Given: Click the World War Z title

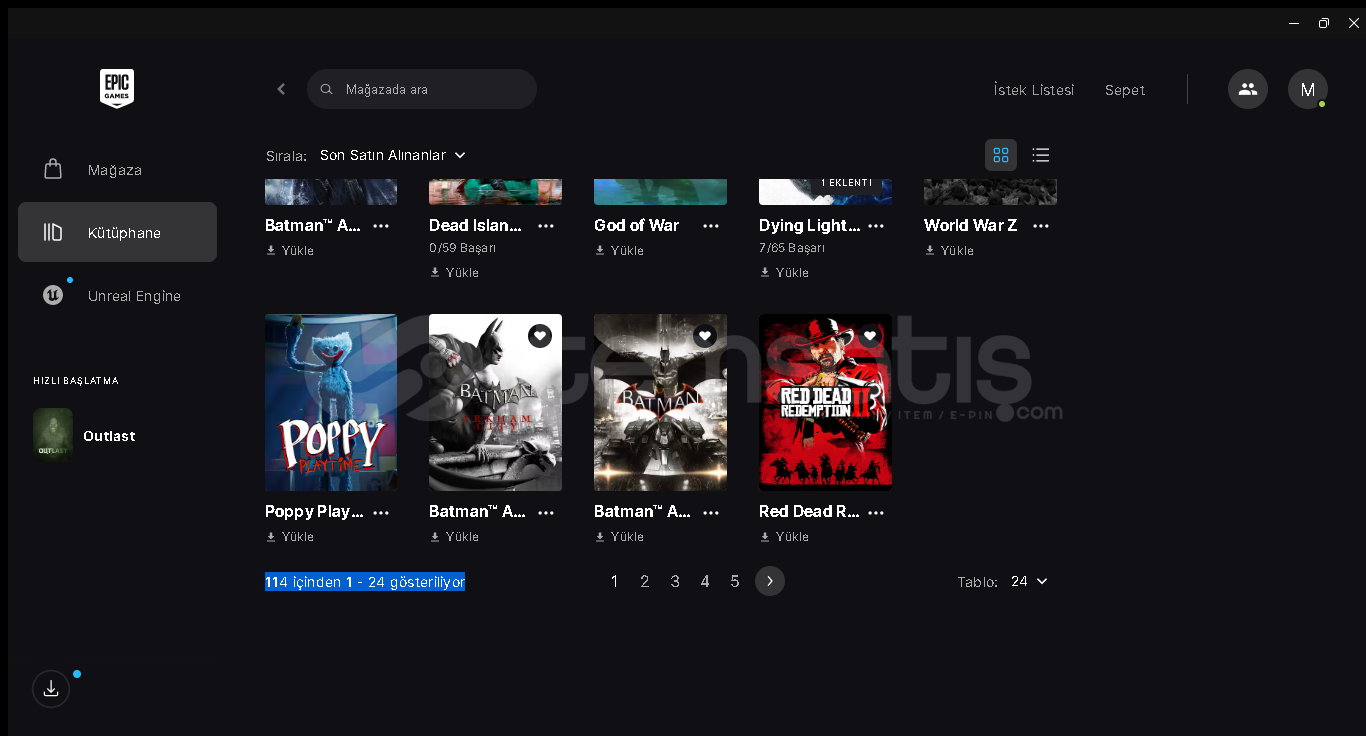Looking at the screenshot, I should [x=971, y=225].
